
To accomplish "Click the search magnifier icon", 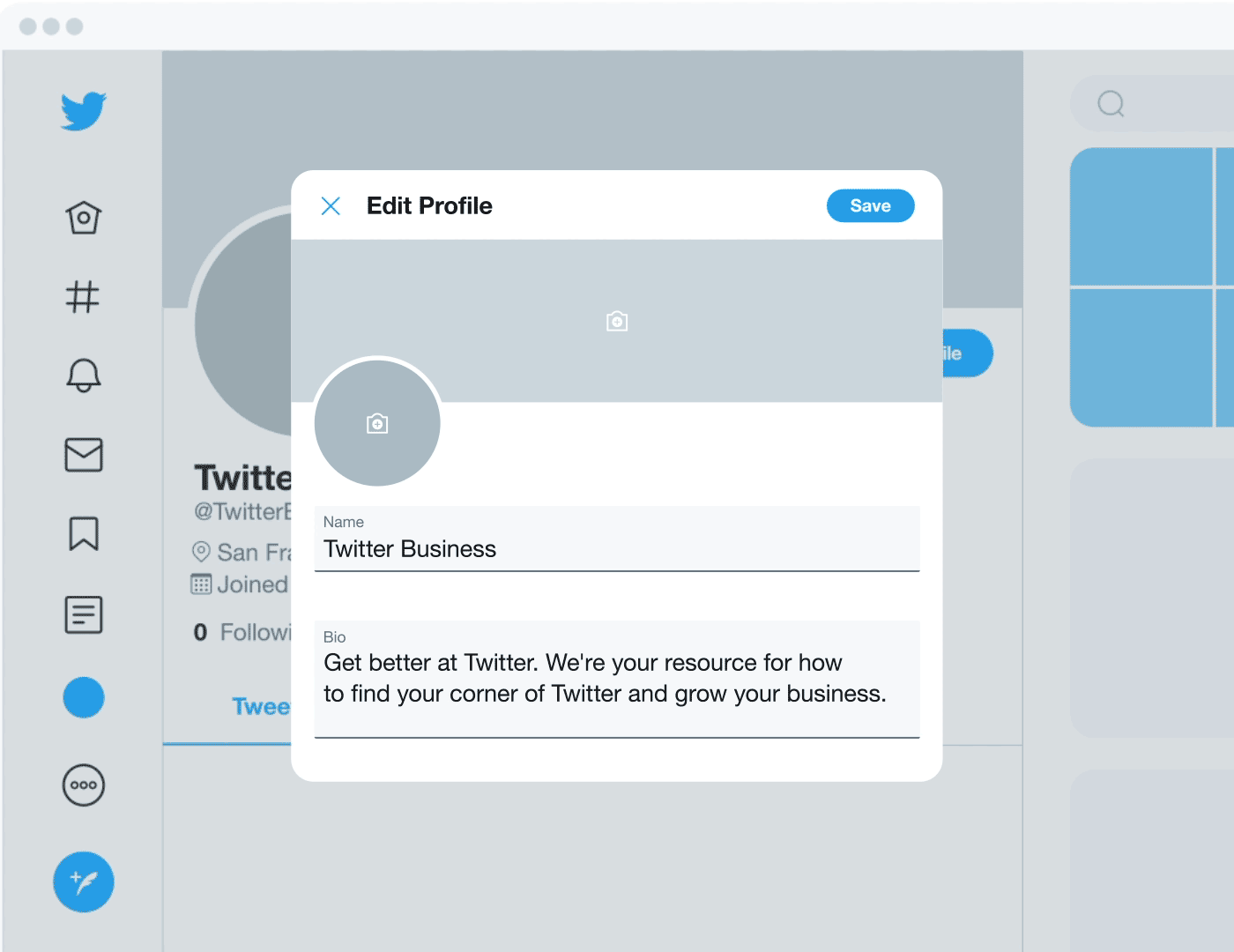I will [1111, 104].
